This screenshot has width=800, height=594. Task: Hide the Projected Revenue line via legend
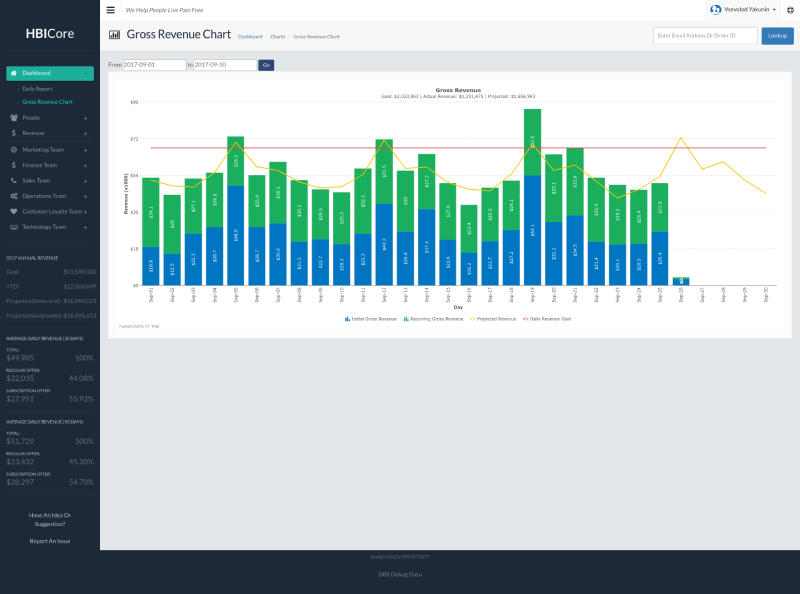coord(493,318)
